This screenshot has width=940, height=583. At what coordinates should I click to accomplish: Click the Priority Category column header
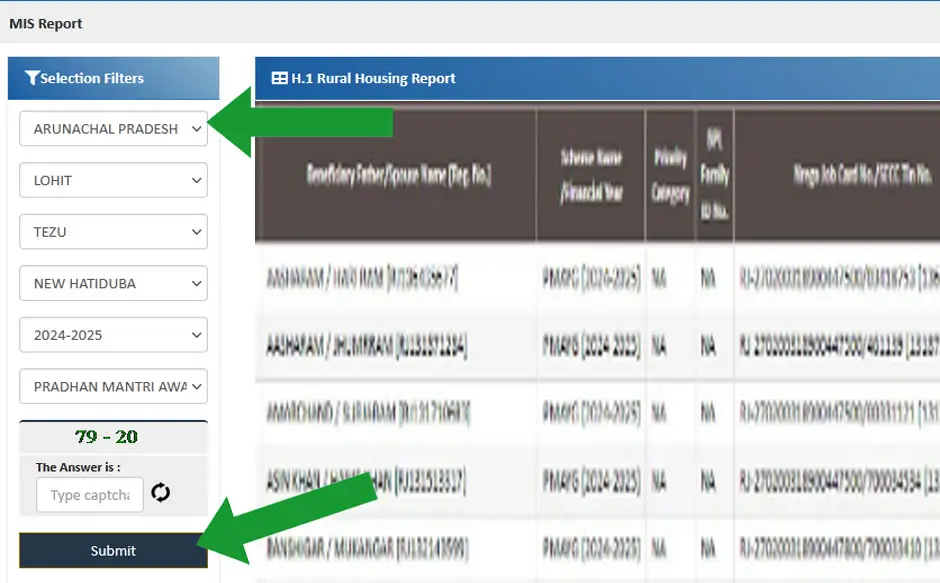click(670, 176)
